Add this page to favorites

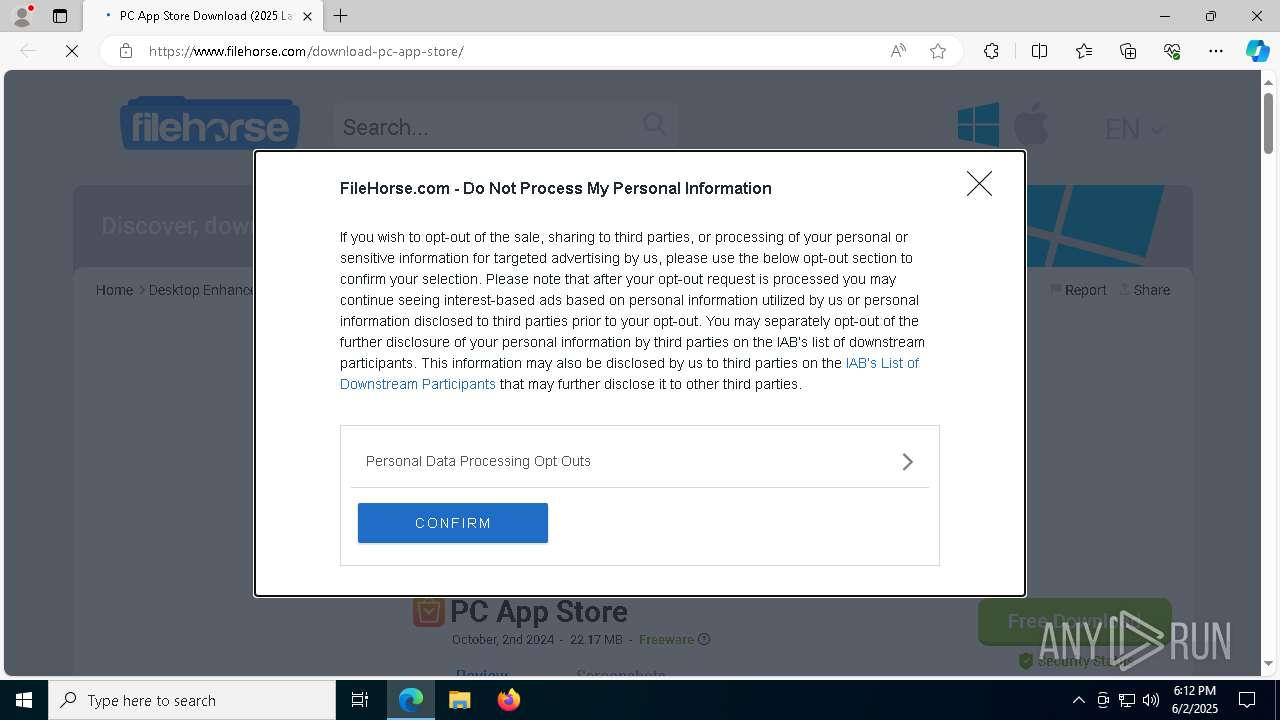[x=938, y=51]
